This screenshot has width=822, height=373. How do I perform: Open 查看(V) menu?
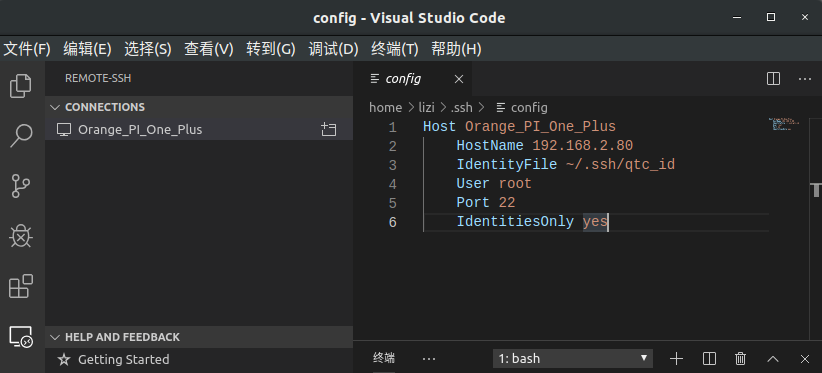point(209,49)
